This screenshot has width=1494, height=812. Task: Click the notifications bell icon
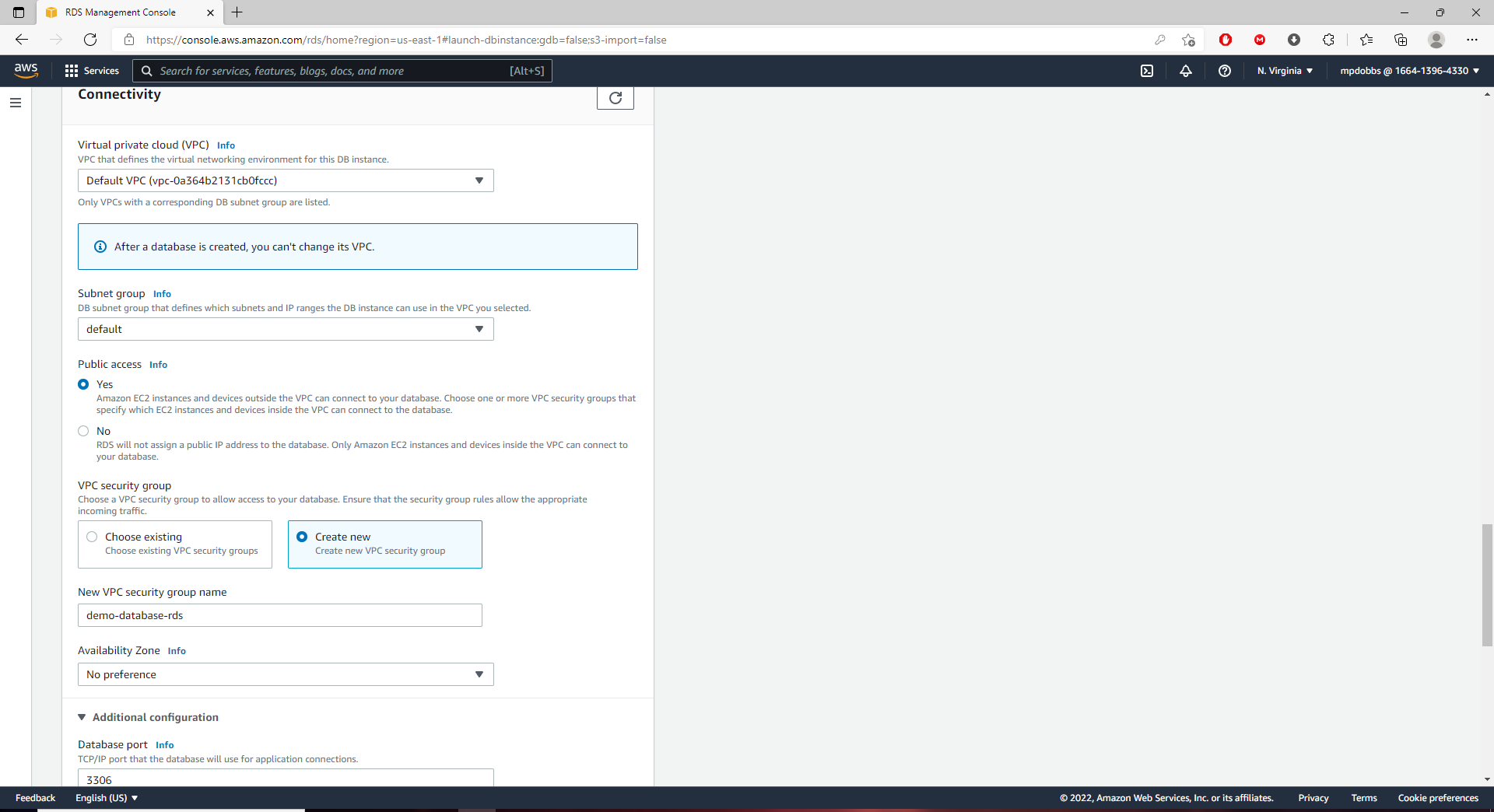point(1186,71)
